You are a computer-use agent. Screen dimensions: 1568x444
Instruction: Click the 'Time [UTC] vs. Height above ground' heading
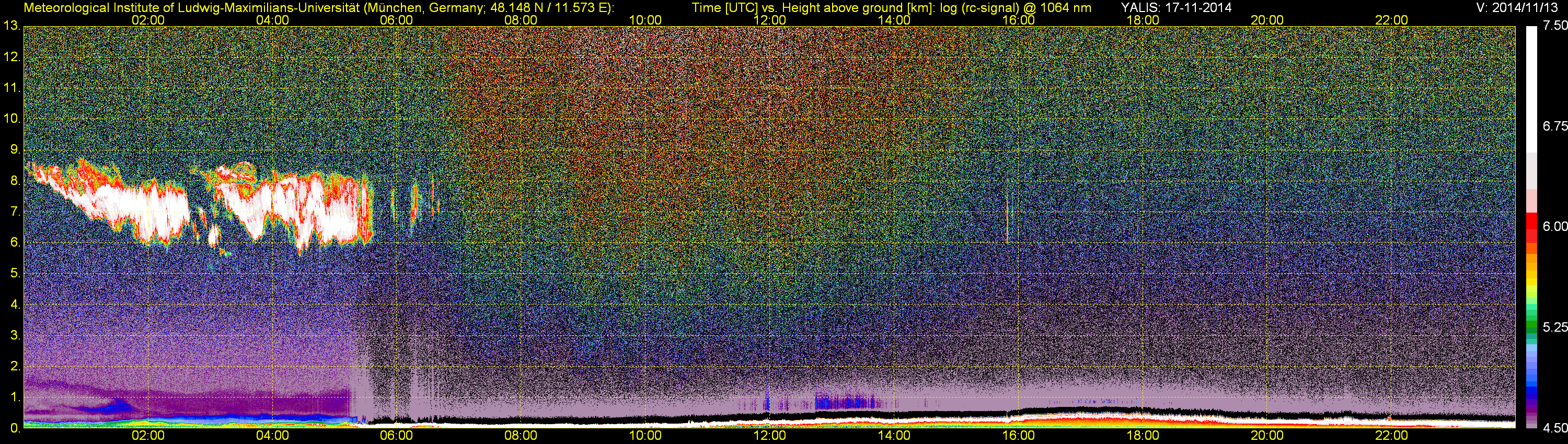pyautogui.click(x=798, y=7)
